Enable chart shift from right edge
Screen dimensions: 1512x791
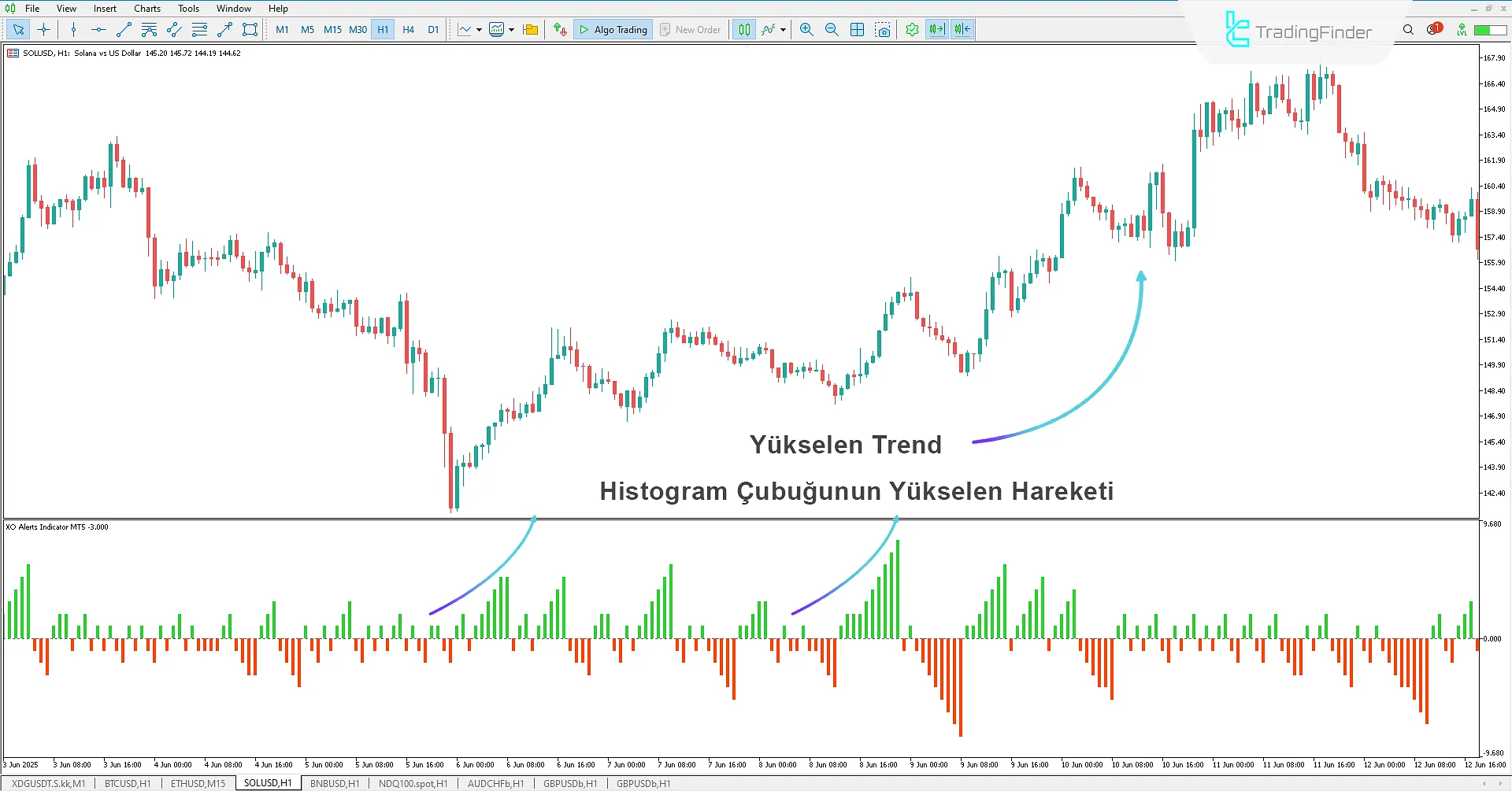coord(962,29)
